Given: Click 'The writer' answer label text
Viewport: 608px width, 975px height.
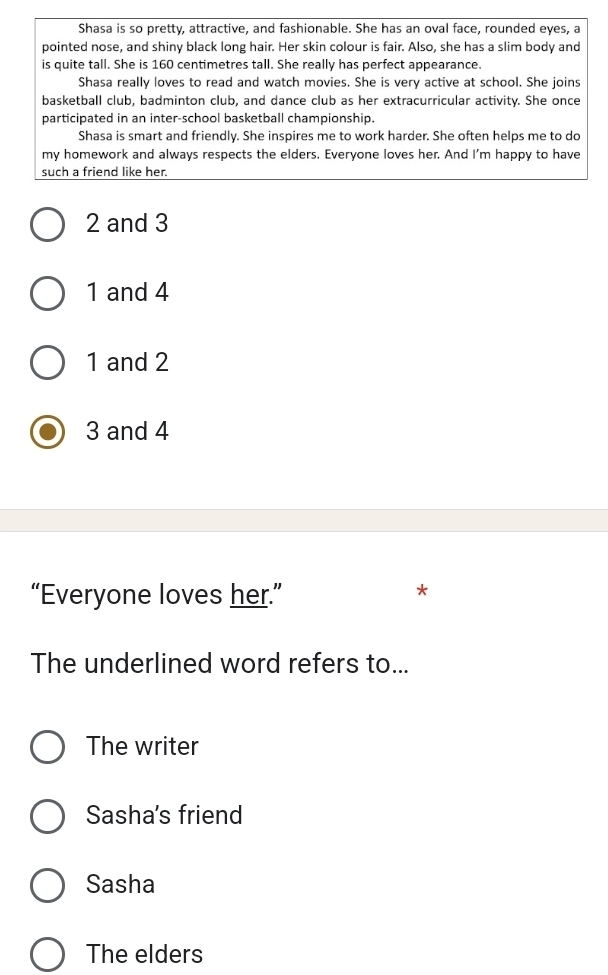Looking at the screenshot, I should (142, 746).
